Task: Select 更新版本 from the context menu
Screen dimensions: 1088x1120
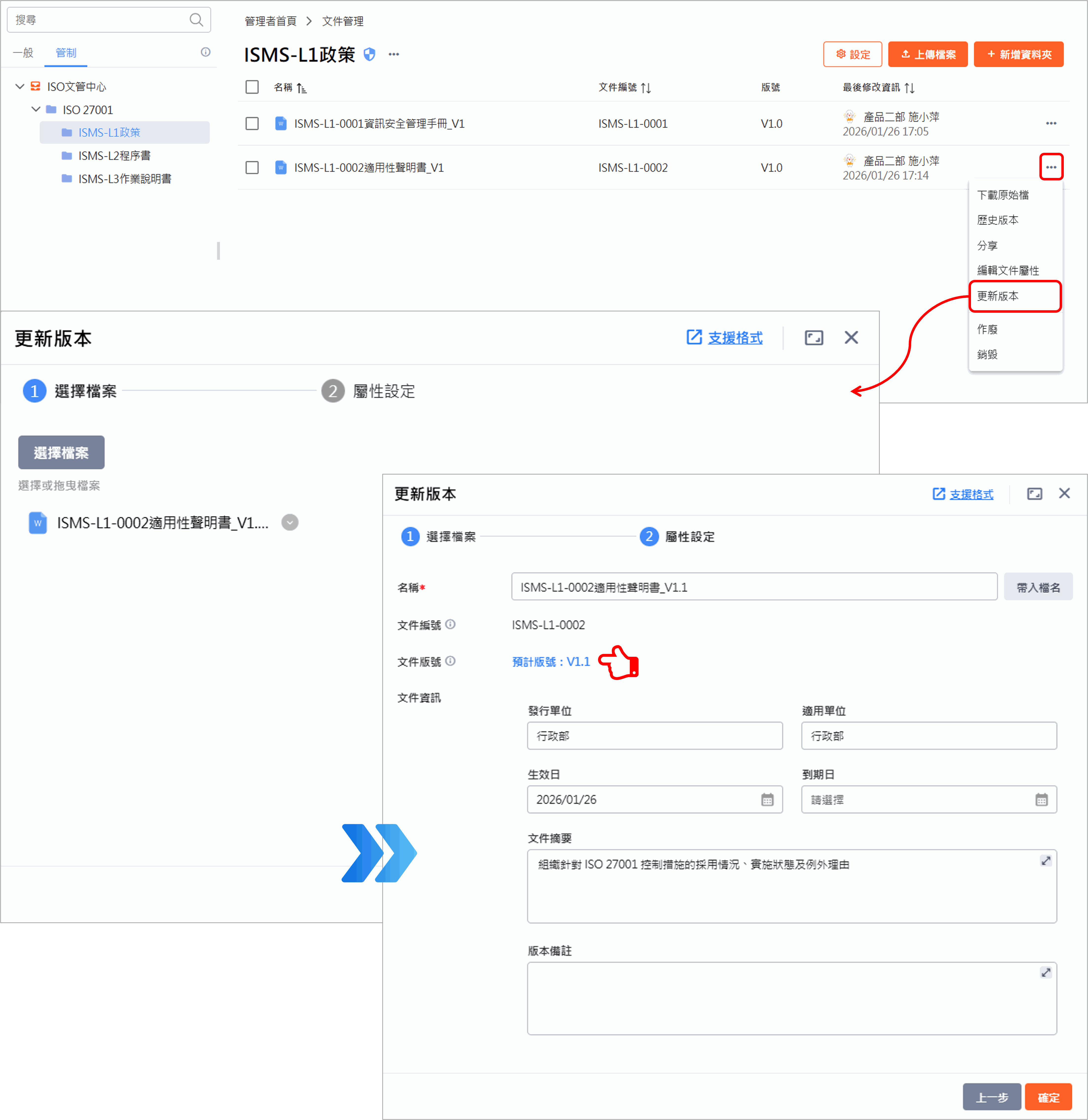Action: (998, 296)
